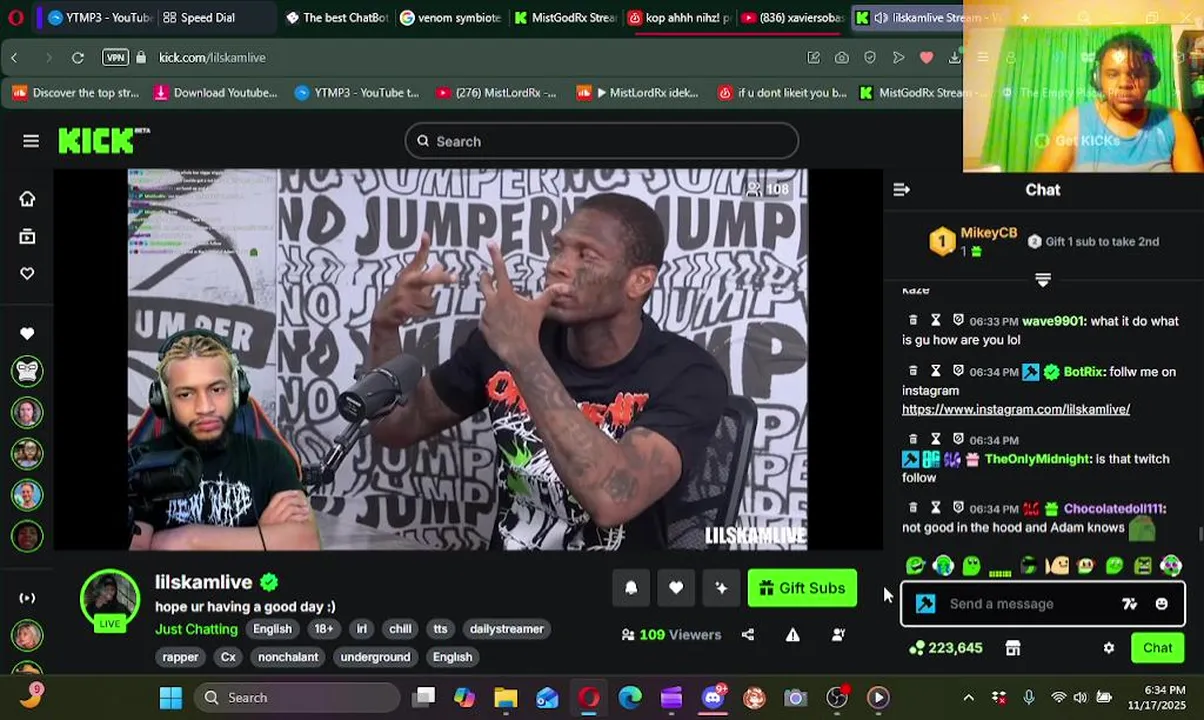Report the stream with warning triangle icon
1204x720 pixels.
click(793, 635)
